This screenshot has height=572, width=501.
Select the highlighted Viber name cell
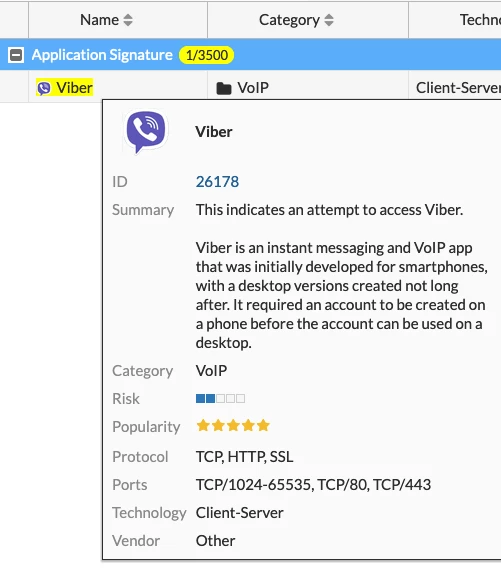pyautogui.click(x=65, y=88)
